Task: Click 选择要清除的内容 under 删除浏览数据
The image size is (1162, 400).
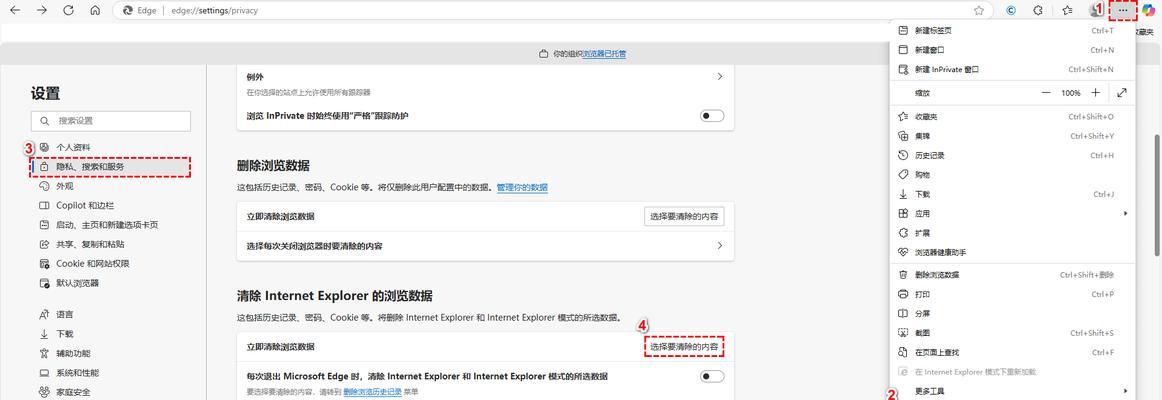Action: coord(684,216)
